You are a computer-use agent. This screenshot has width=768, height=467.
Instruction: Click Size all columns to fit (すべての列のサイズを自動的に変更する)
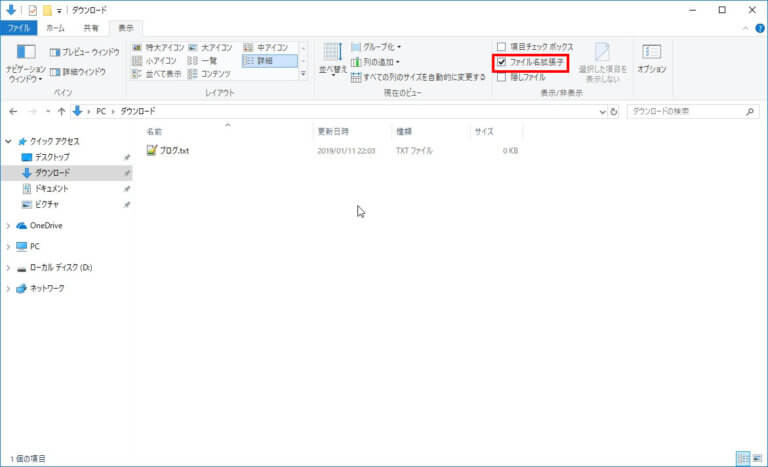(x=418, y=77)
